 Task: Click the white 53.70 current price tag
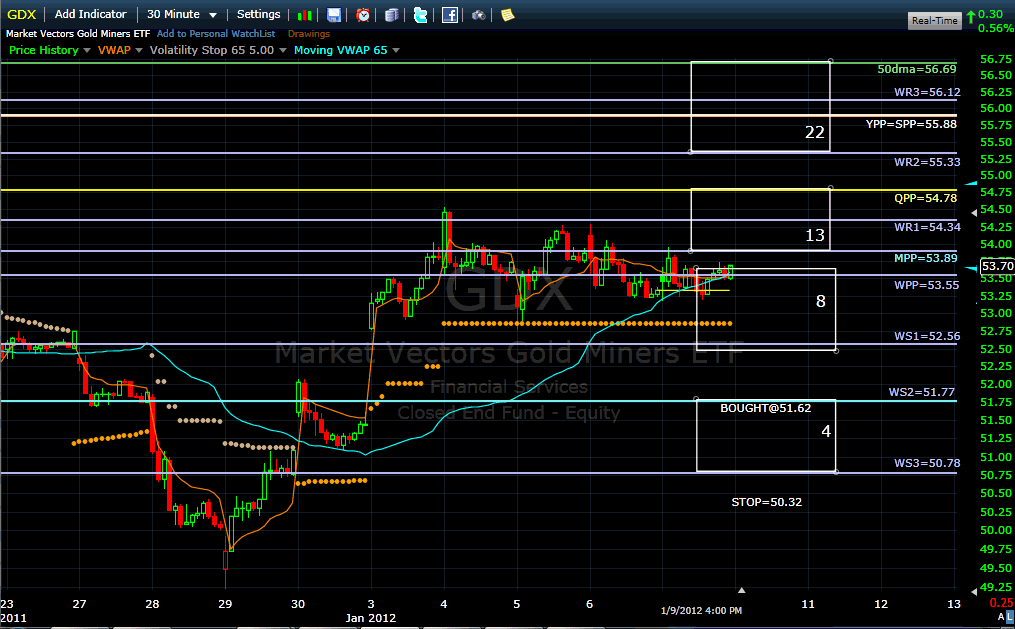997,266
